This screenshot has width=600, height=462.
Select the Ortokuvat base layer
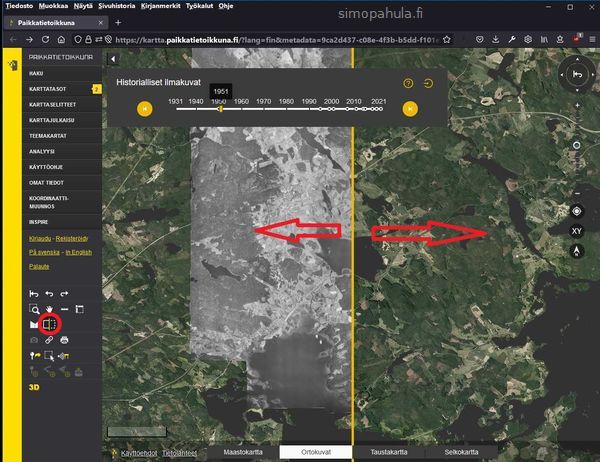[x=316, y=452]
